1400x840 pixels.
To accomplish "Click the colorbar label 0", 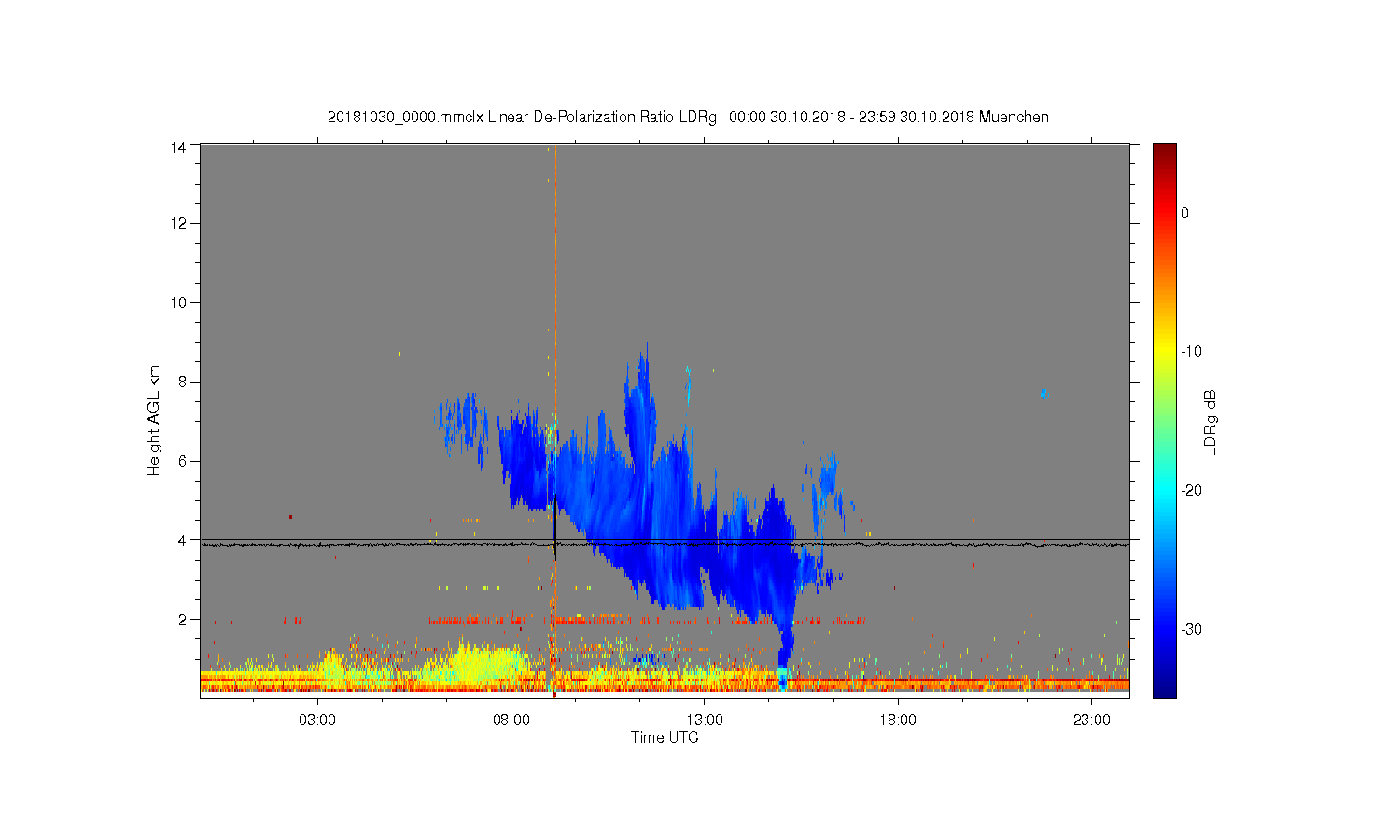I will point(1184,213).
